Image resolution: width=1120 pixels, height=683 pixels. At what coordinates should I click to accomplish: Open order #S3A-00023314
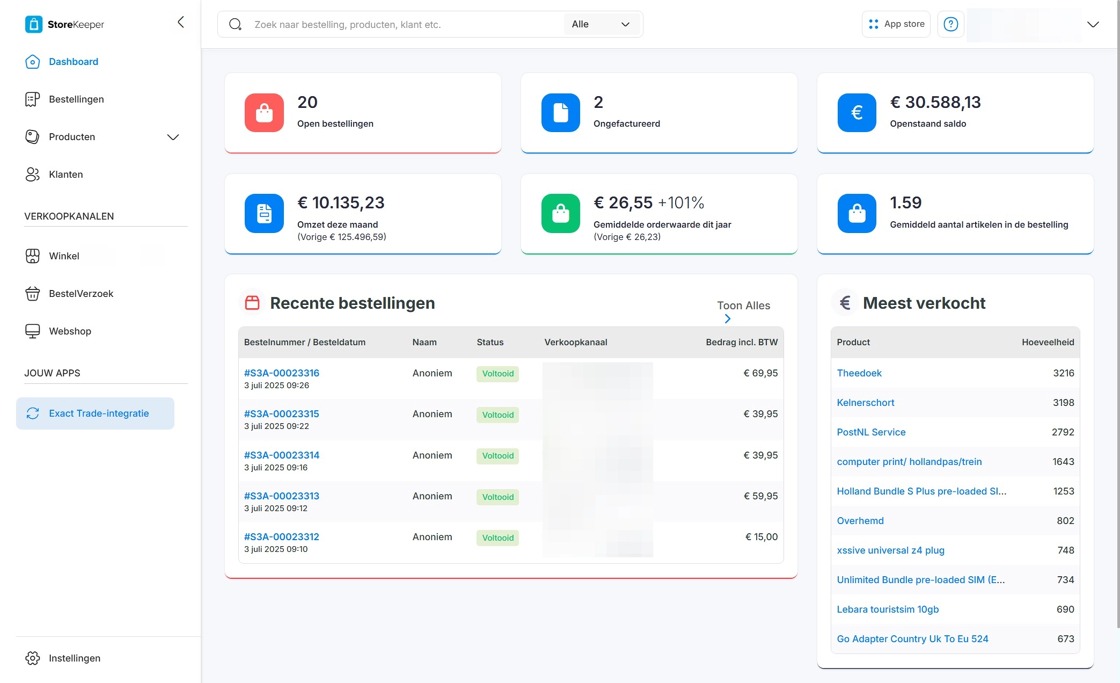(x=281, y=455)
